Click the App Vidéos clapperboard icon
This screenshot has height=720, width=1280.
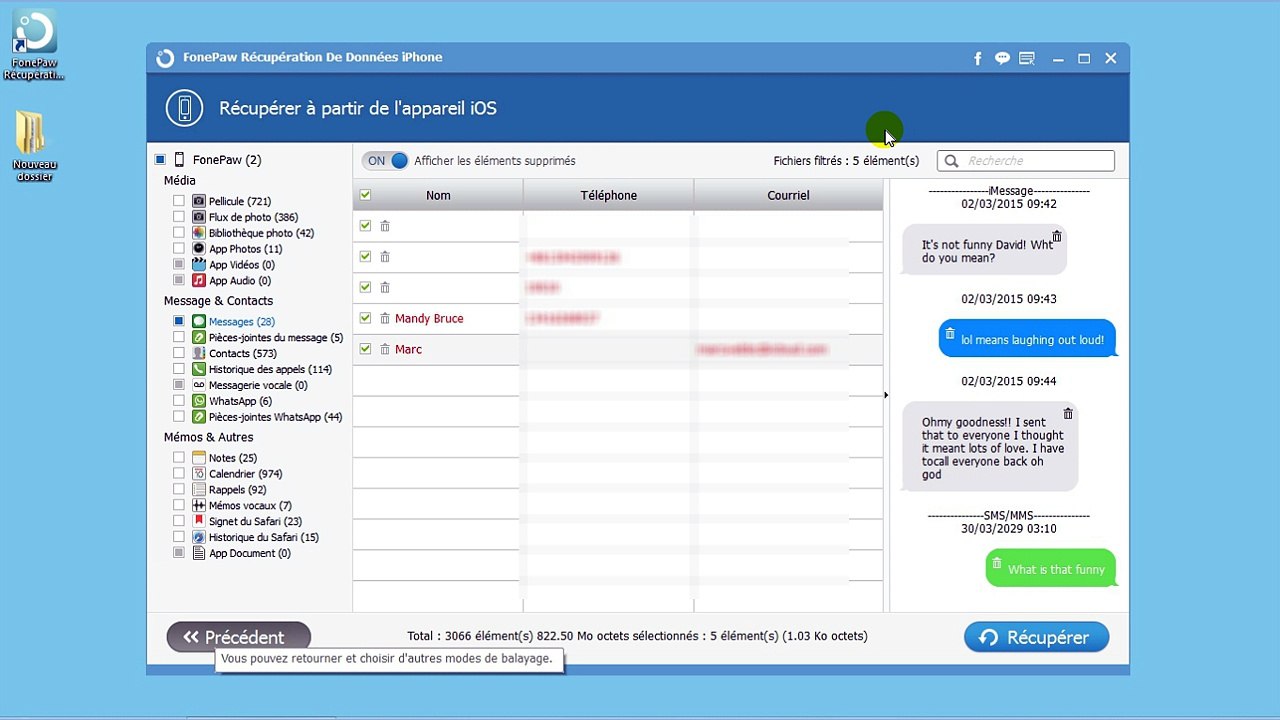tap(199, 265)
